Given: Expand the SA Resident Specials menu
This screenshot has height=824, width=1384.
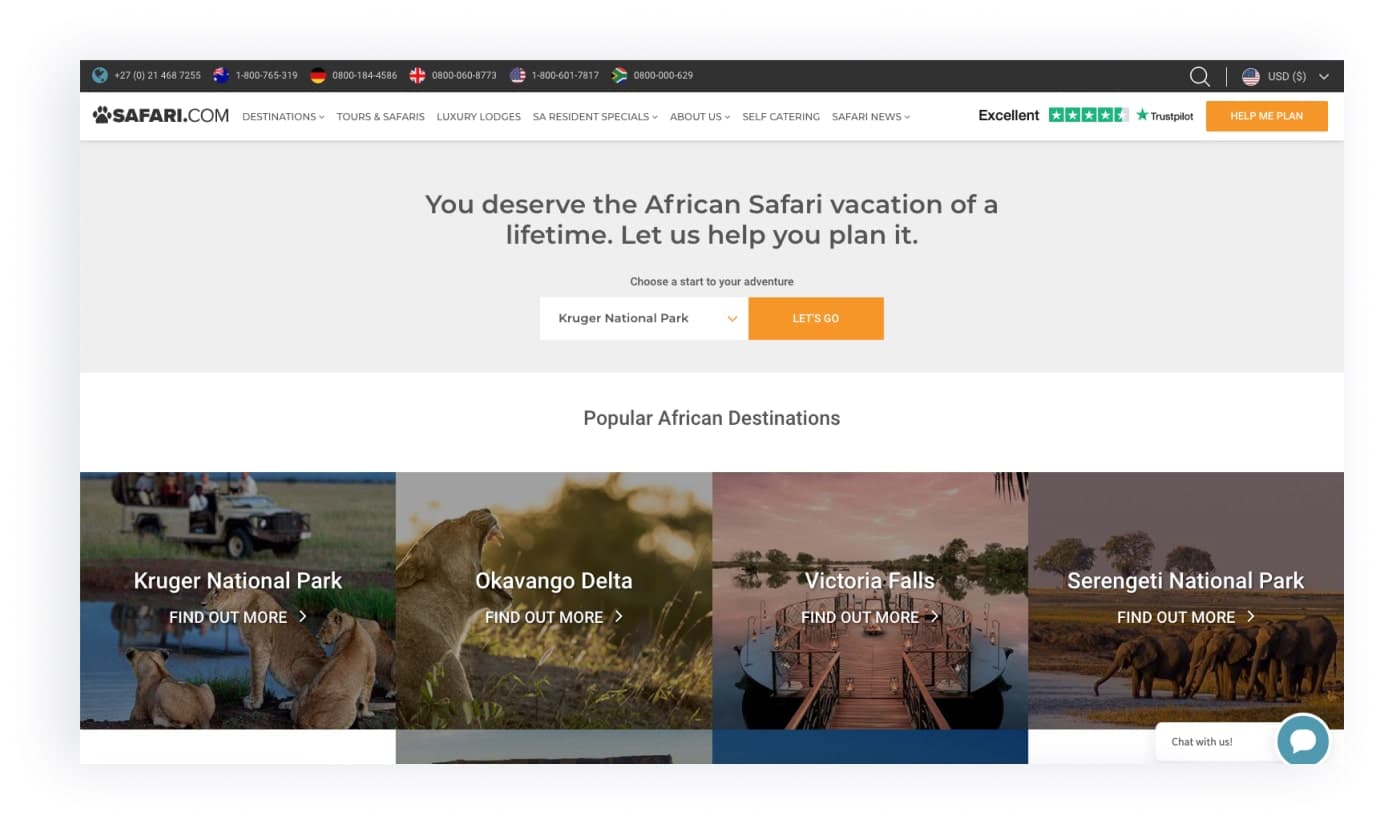Looking at the screenshot, I should click(595, 117).
